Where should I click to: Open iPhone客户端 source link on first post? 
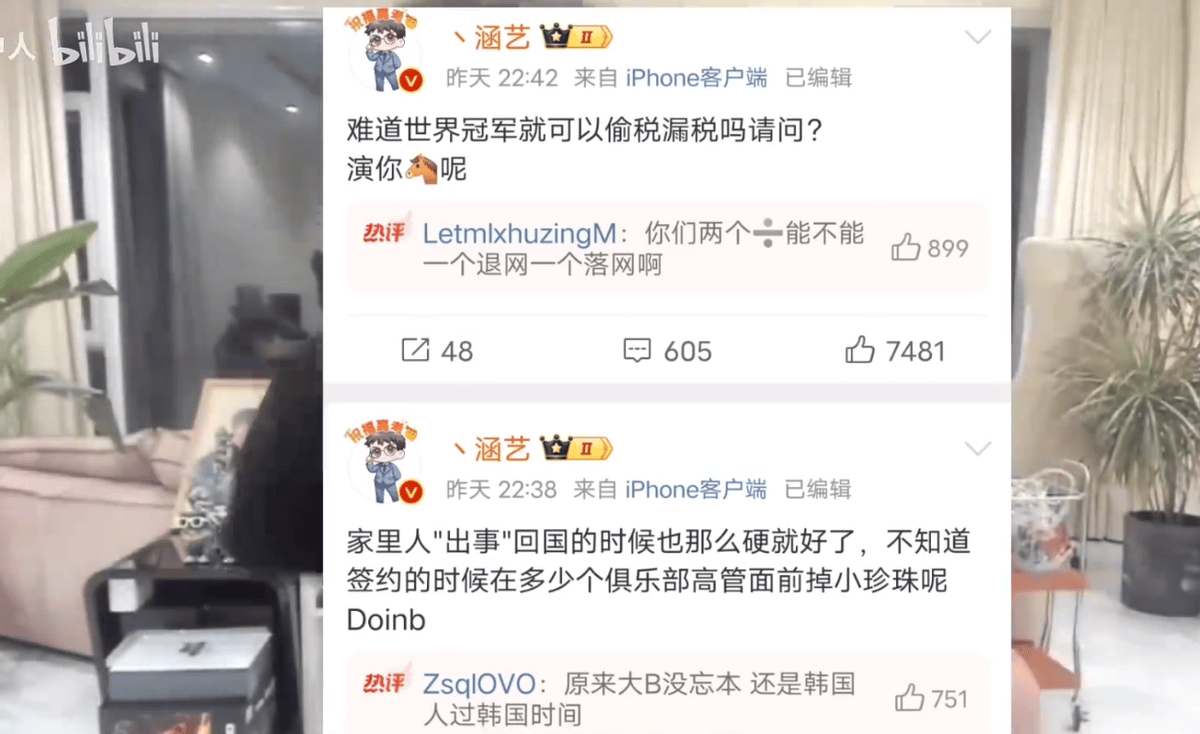pyautogui.click(x=696, y=77)
